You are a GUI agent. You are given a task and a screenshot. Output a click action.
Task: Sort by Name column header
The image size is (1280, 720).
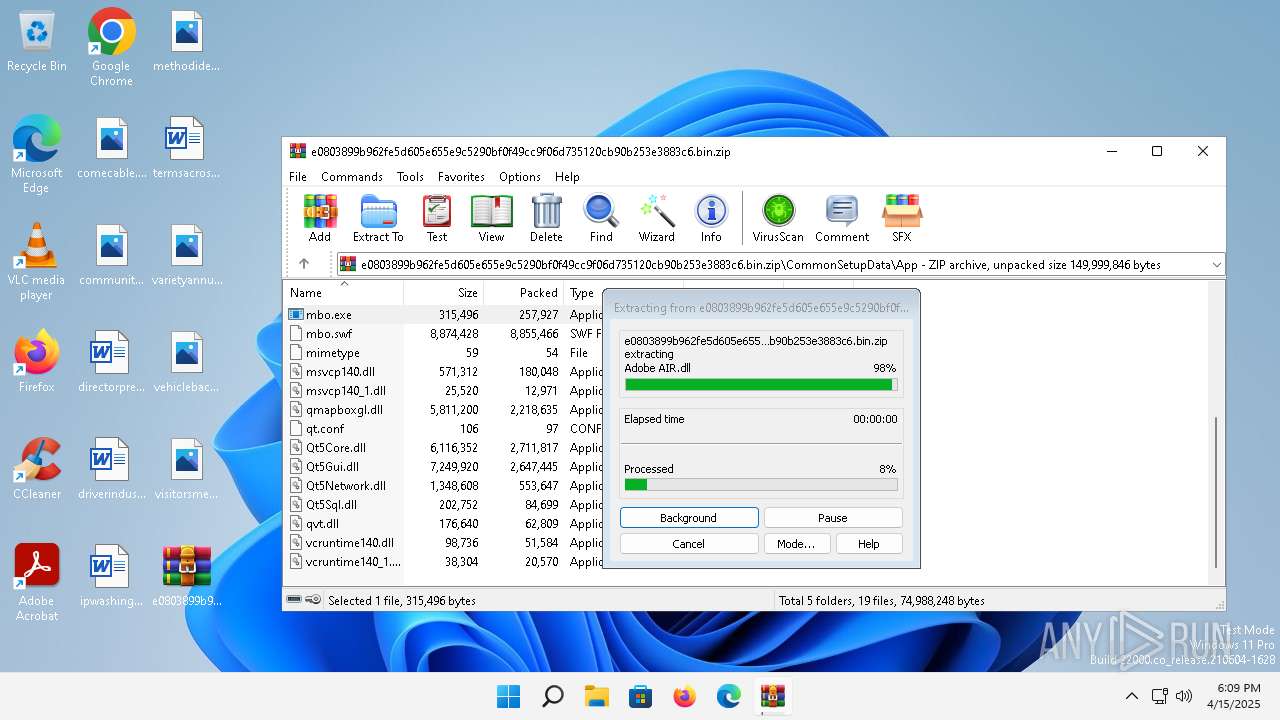343,293
